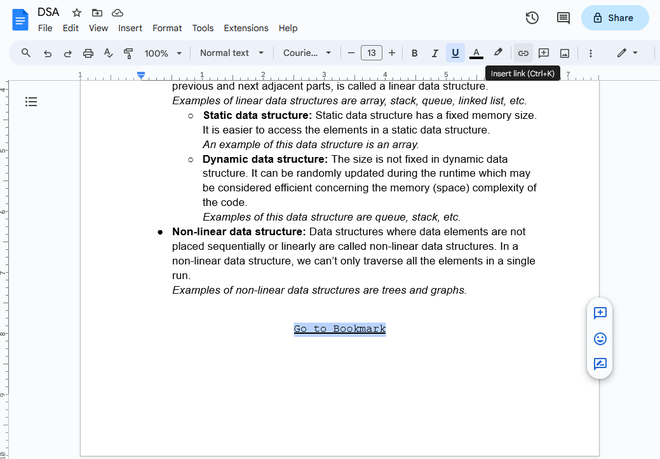Click 'Examples of non-linear data structures' line

[319, 290]
